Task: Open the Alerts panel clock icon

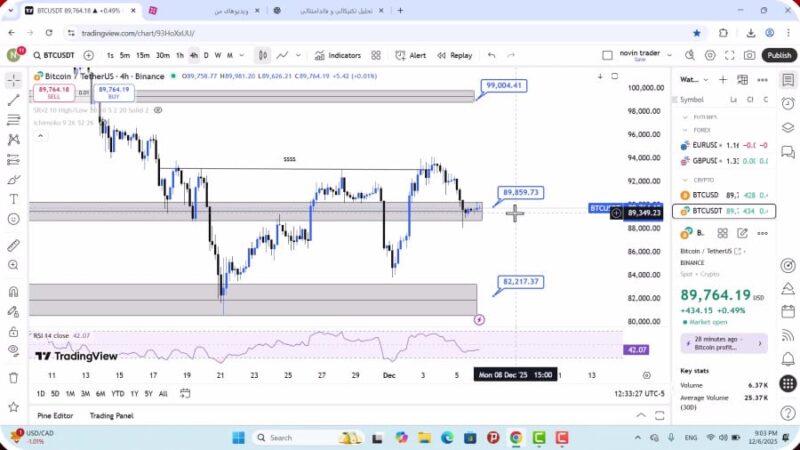Action: click(x=788, y=100)
